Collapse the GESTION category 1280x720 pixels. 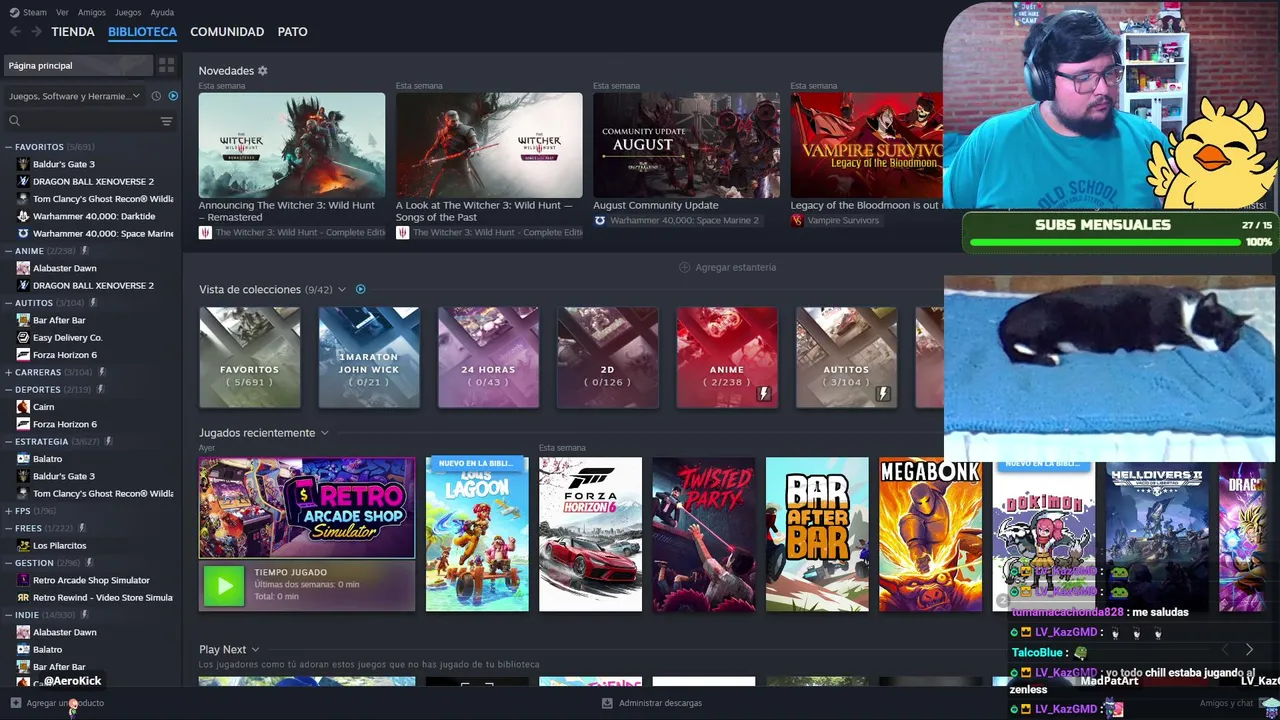[9, 563]
